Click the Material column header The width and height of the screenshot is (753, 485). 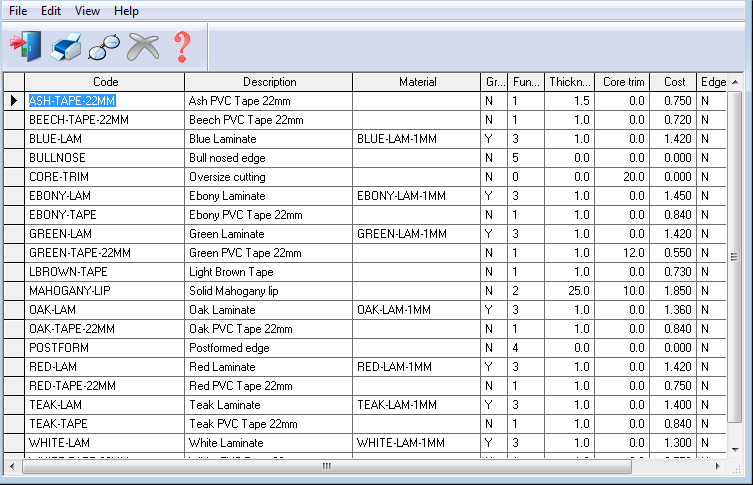pyautogui.click(x=417, y=82)
